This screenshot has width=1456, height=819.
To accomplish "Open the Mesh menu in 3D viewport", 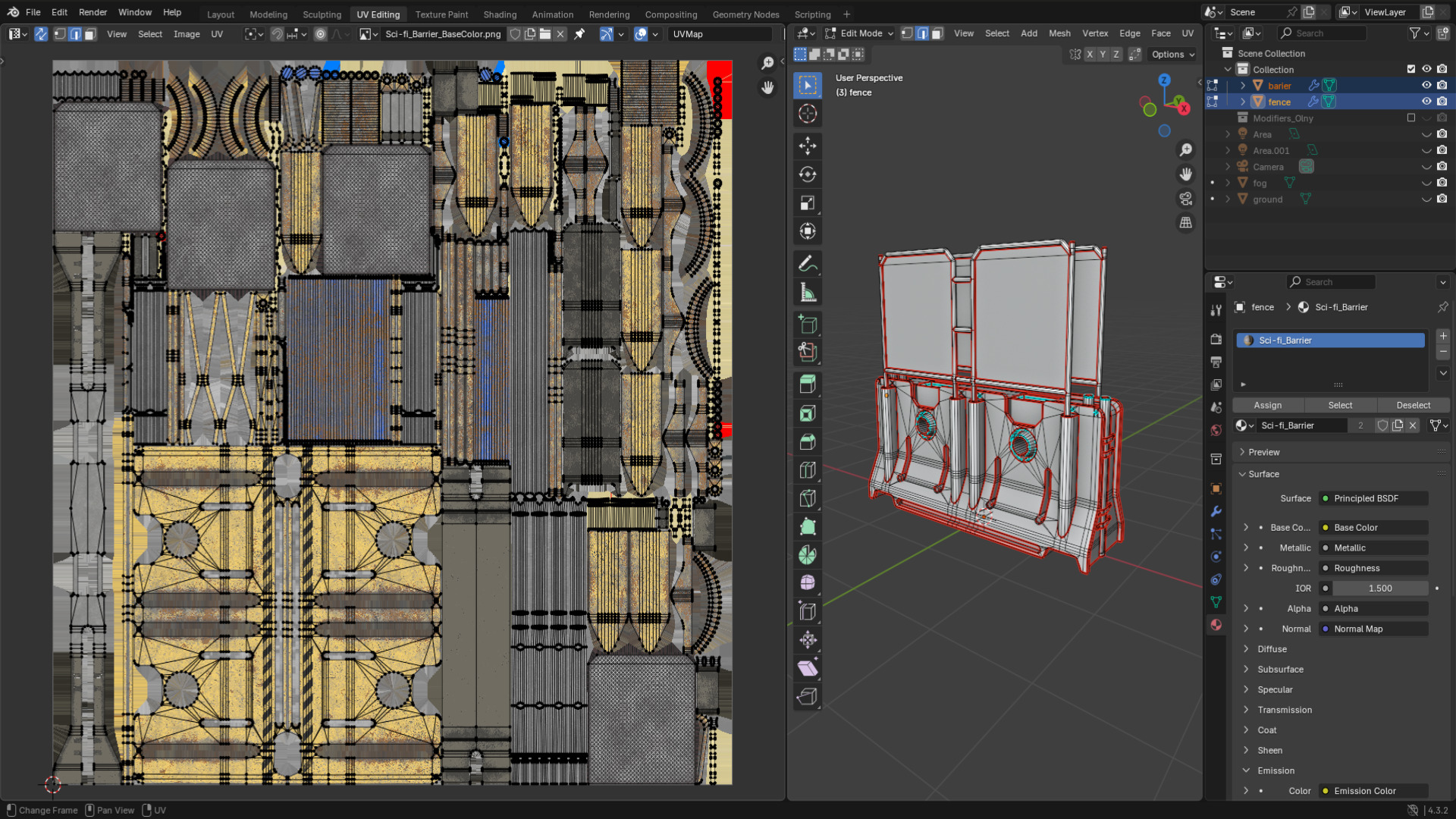I will pyautogui.click(x=1059, y=33).
